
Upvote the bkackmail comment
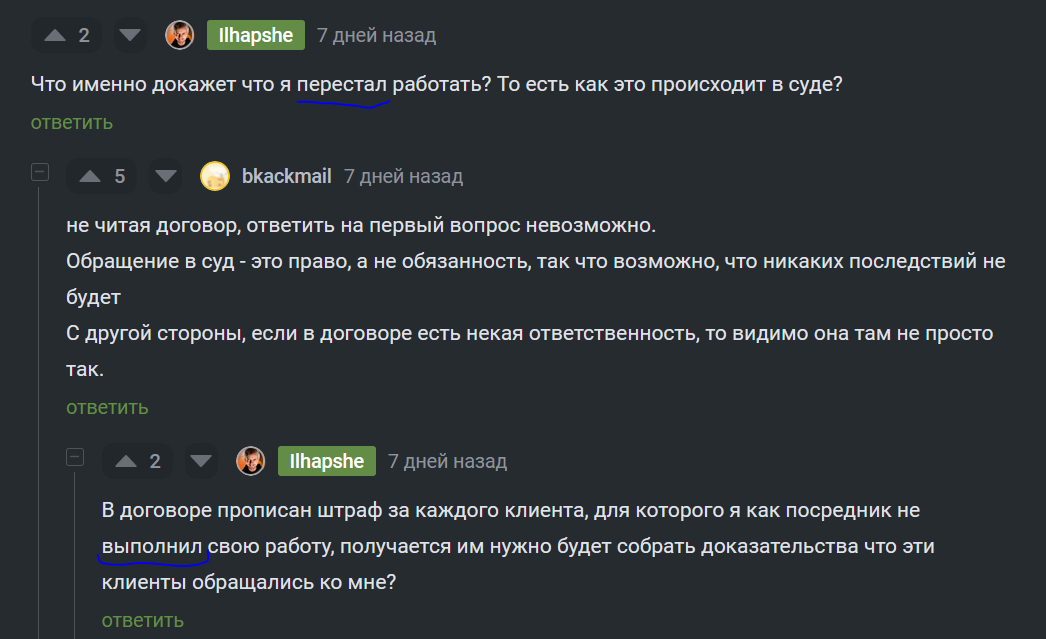coord(91,177)
